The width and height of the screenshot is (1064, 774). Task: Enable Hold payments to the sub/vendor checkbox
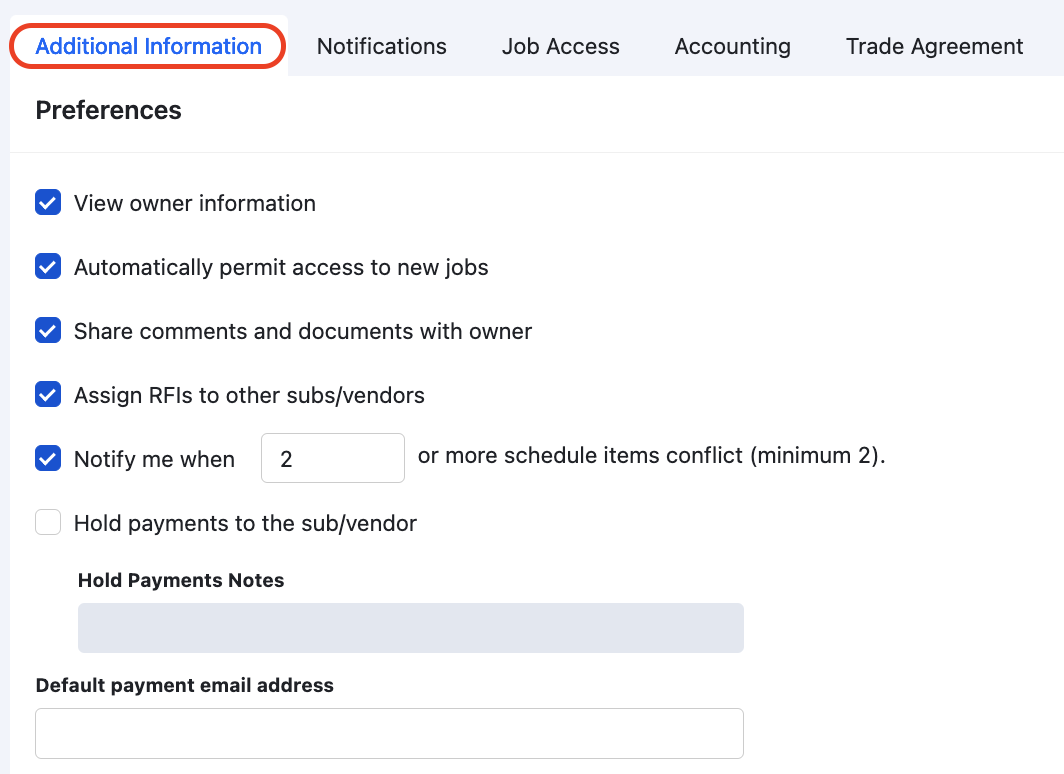48,522
